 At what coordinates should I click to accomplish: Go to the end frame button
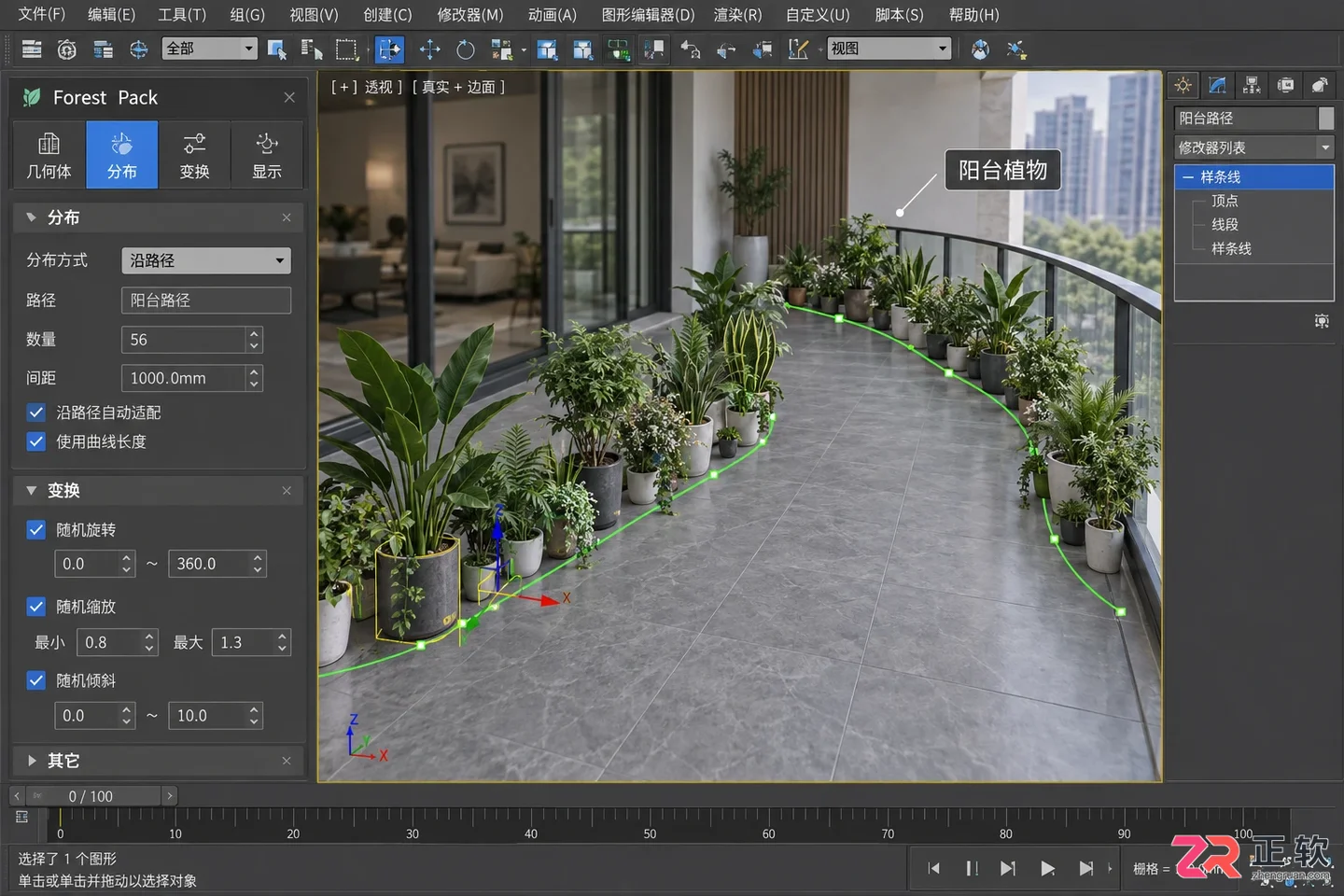[x=1085, y=869]
